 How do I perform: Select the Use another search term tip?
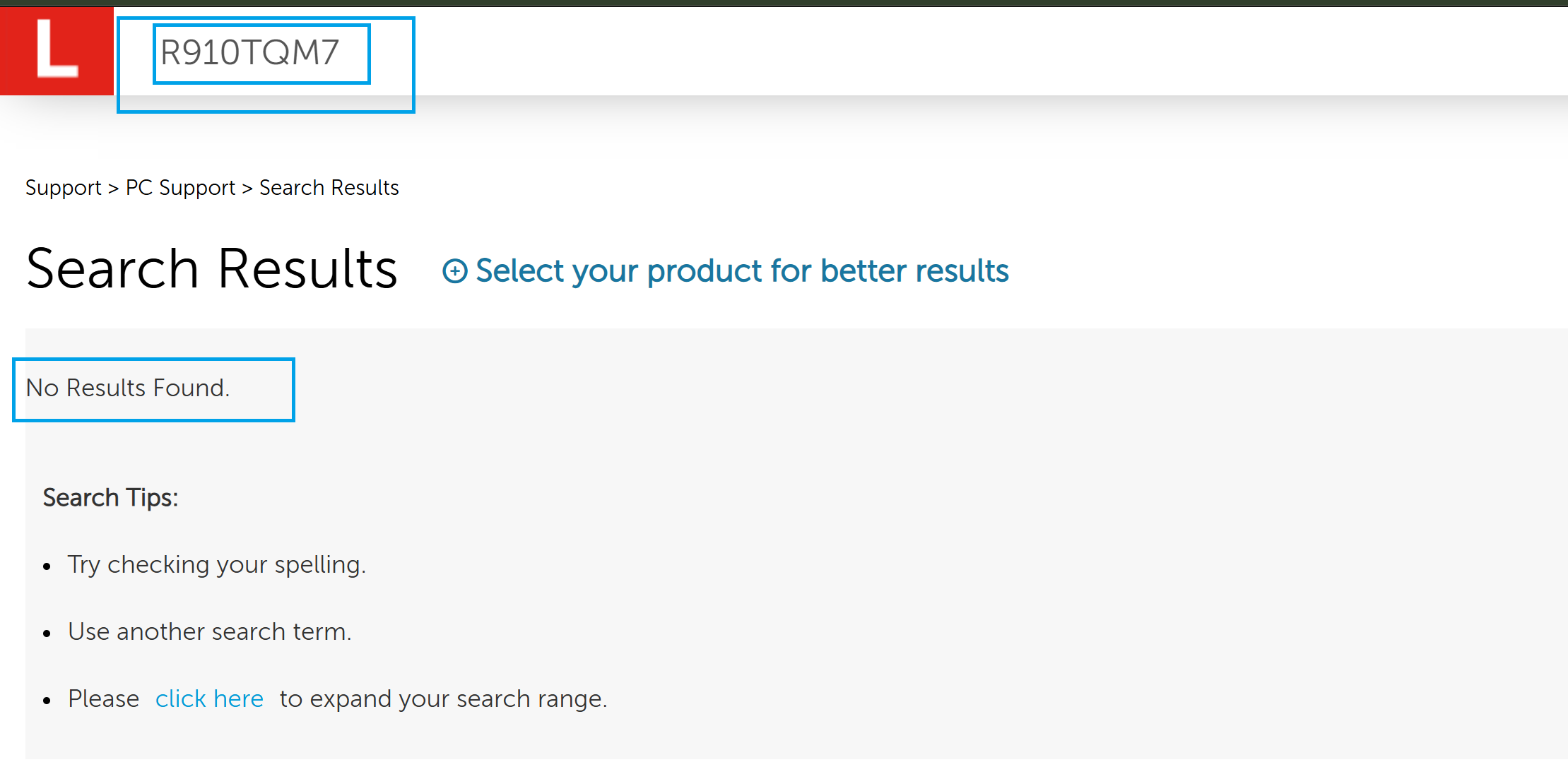point(210,631)
